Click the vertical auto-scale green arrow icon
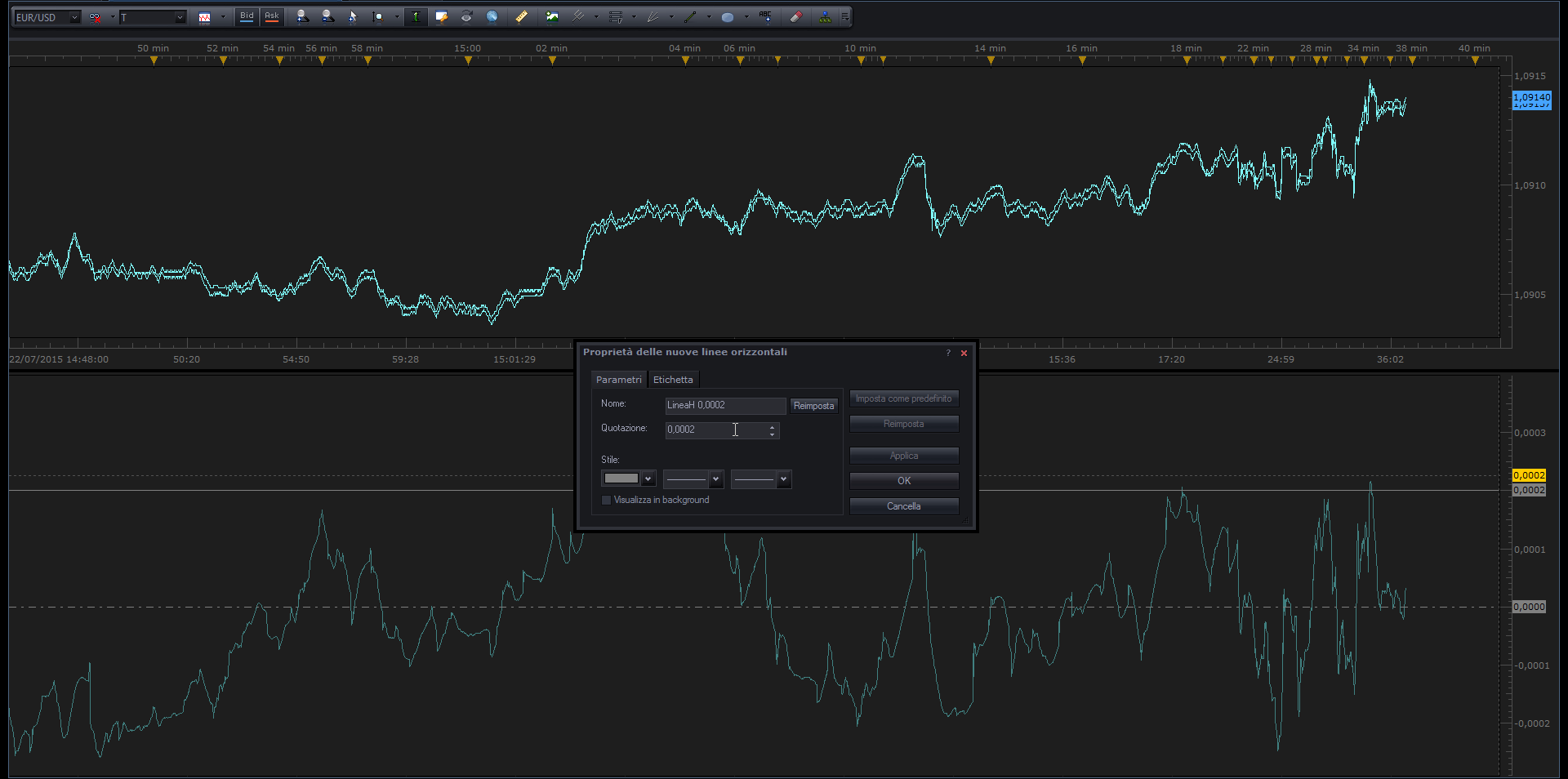Image resolution: width=1568 pixels, height=779 pixels. [x=416, y=16]
